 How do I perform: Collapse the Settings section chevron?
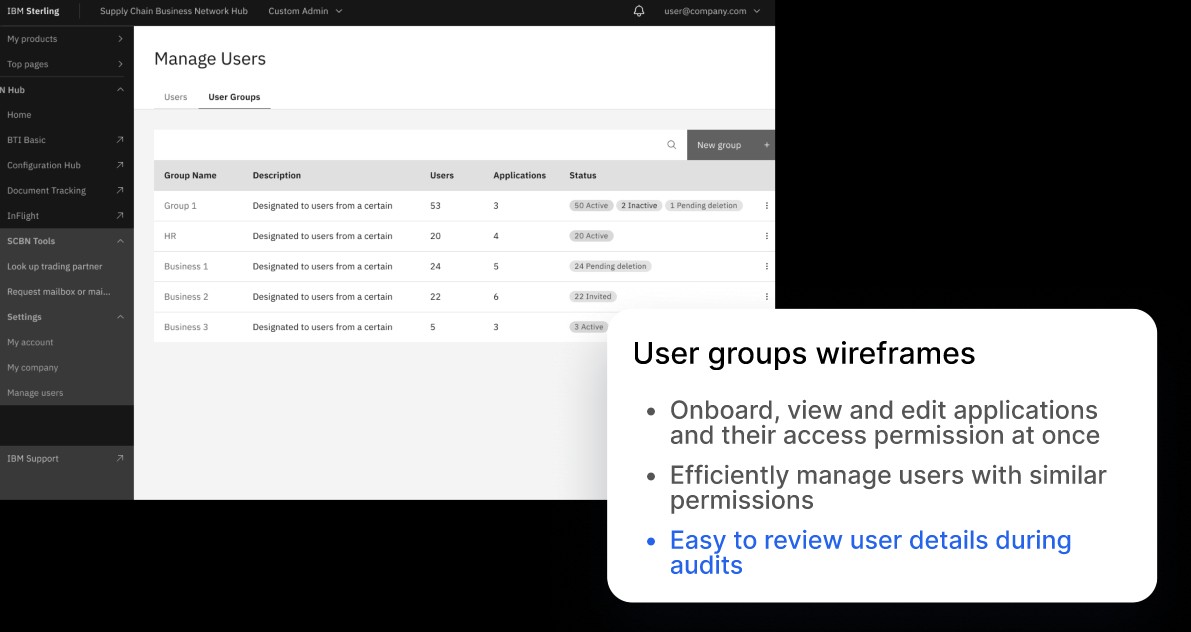120,317
